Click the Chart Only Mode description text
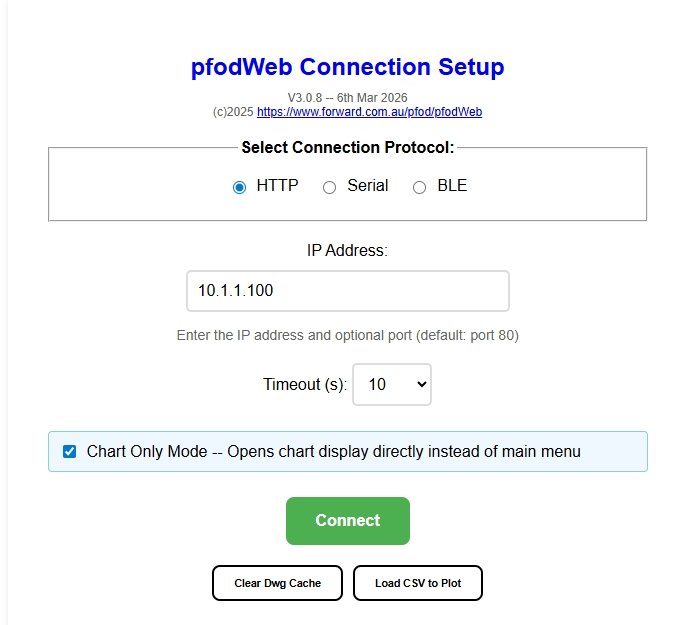 point(333,452)
